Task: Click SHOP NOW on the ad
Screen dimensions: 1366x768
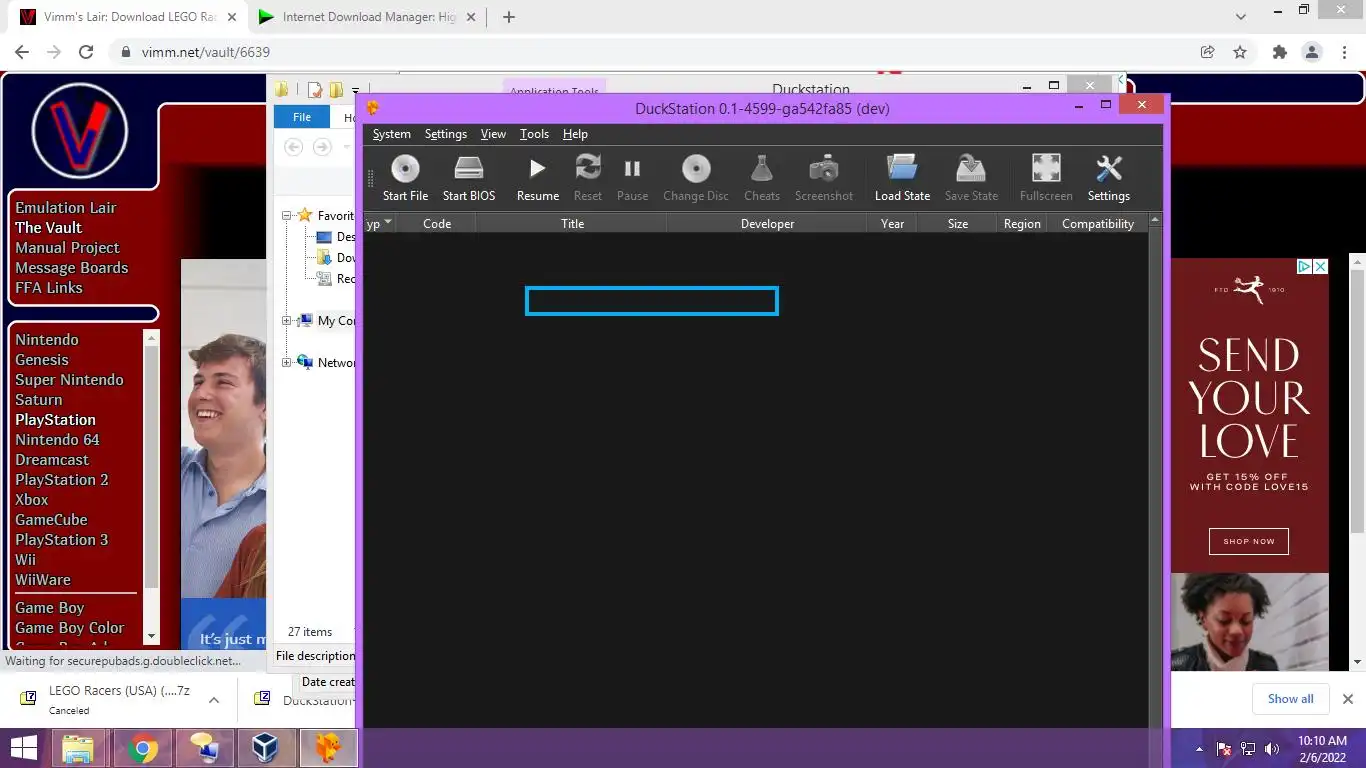Action: pos(1249,541)
